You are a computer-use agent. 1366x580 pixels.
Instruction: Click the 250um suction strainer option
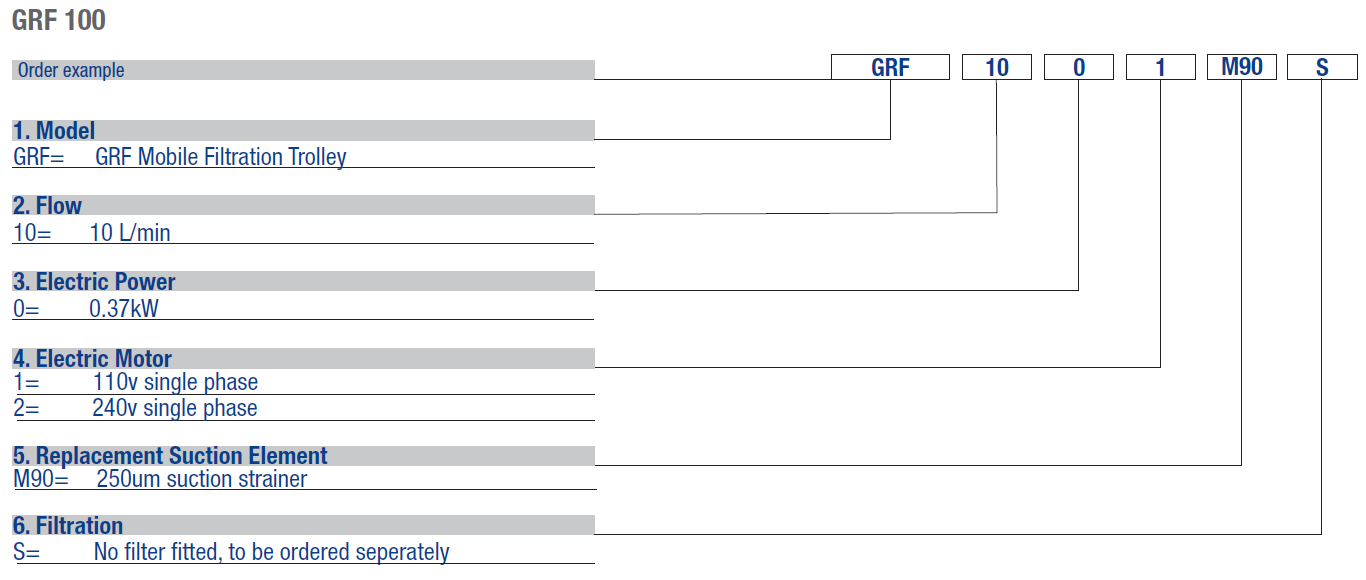(x=202, y=479)
